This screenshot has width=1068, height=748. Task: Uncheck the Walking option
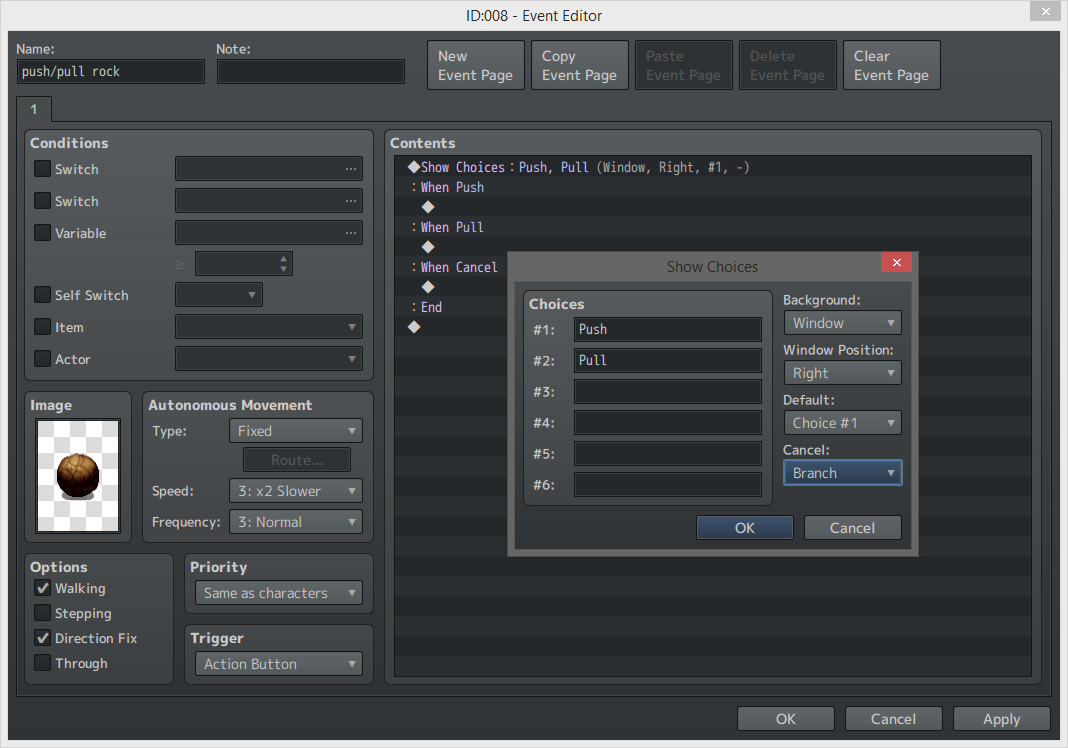pos(42,588)
